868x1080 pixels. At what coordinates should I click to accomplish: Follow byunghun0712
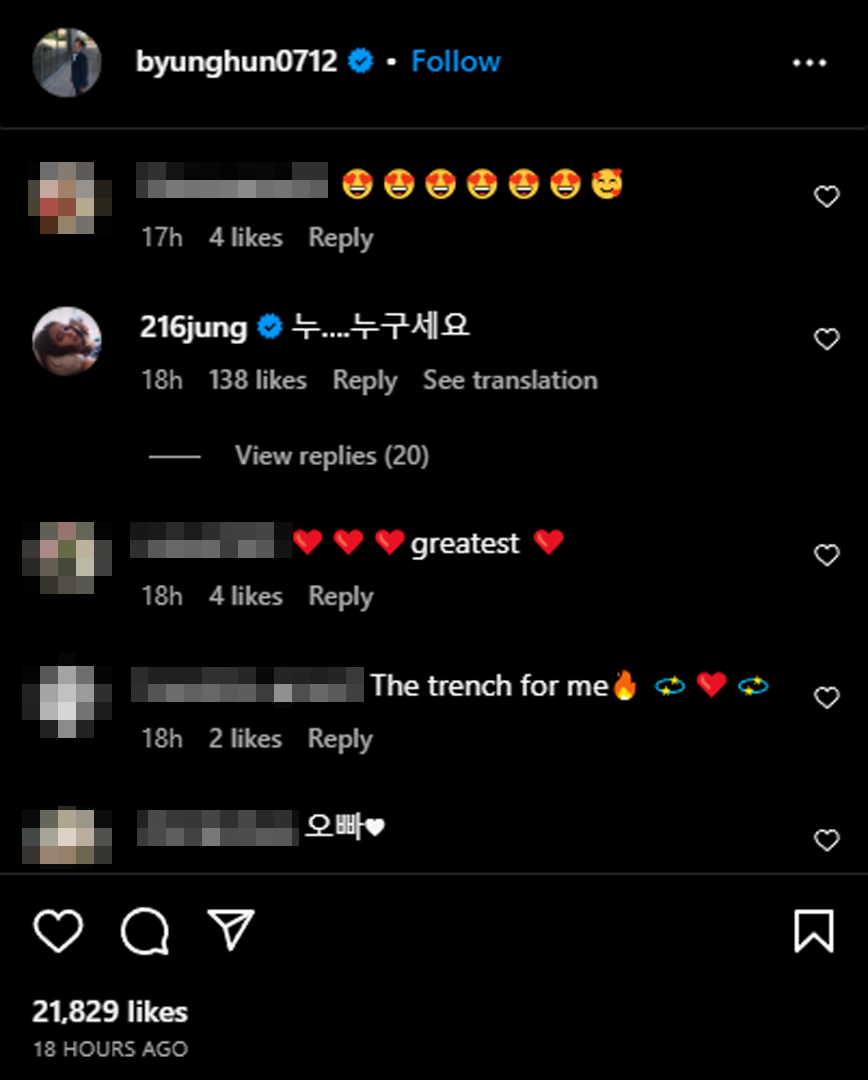(456, 61)
